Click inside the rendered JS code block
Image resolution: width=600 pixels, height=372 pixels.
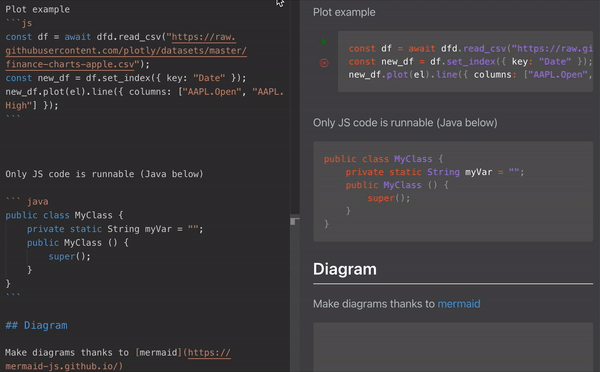[465, 62]
